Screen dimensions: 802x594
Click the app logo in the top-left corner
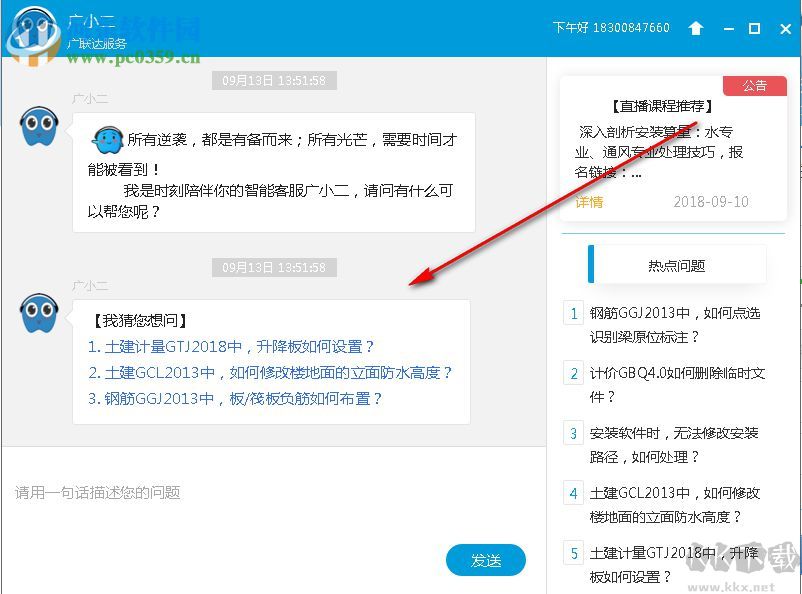pyautogui.click(x=35, y=27)
